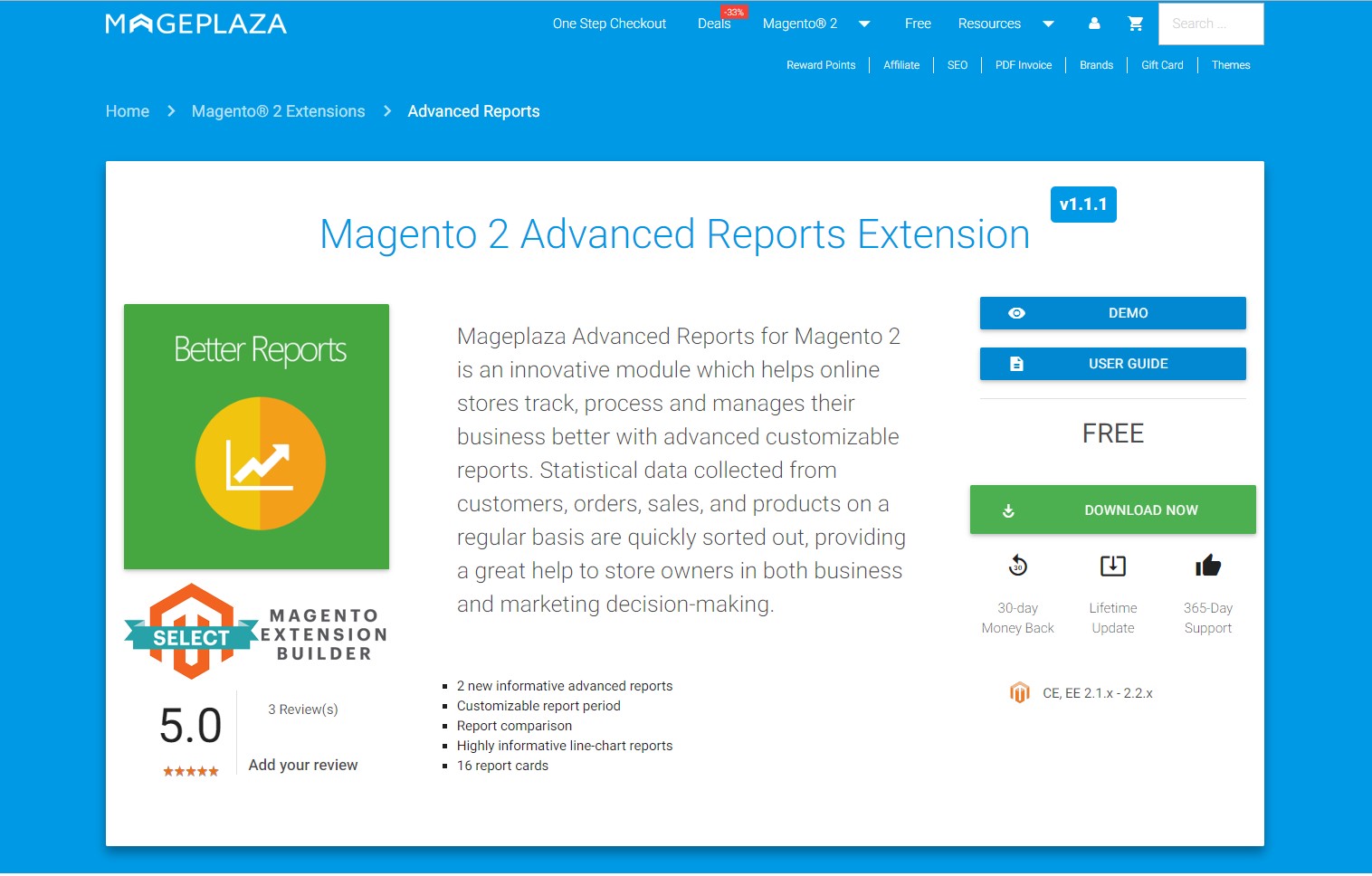Click the Mageplaza logo
Screen dimensions: 1372x876
(x=195, y=24)
